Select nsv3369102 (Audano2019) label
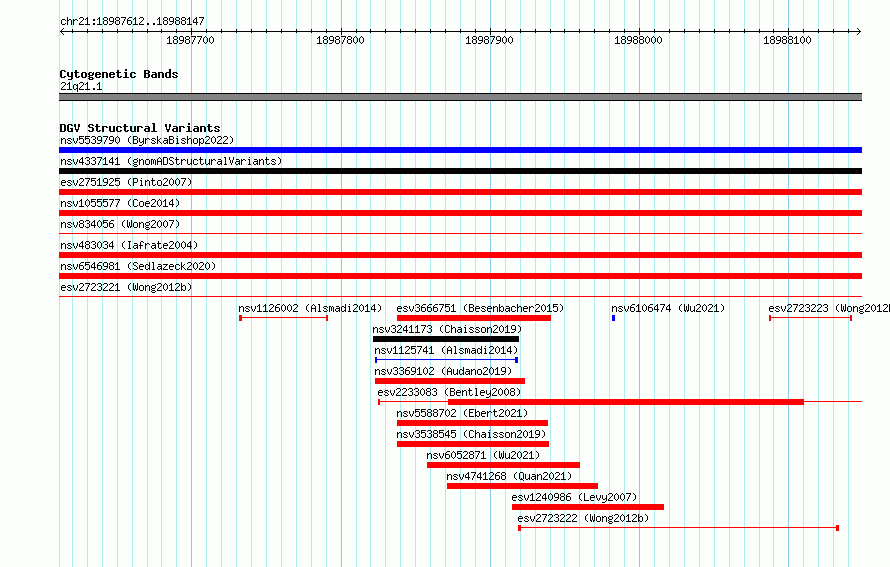Image resolution: width=890 pixels, height=567 pixels. pyautogui.click(x=443, y=371)
